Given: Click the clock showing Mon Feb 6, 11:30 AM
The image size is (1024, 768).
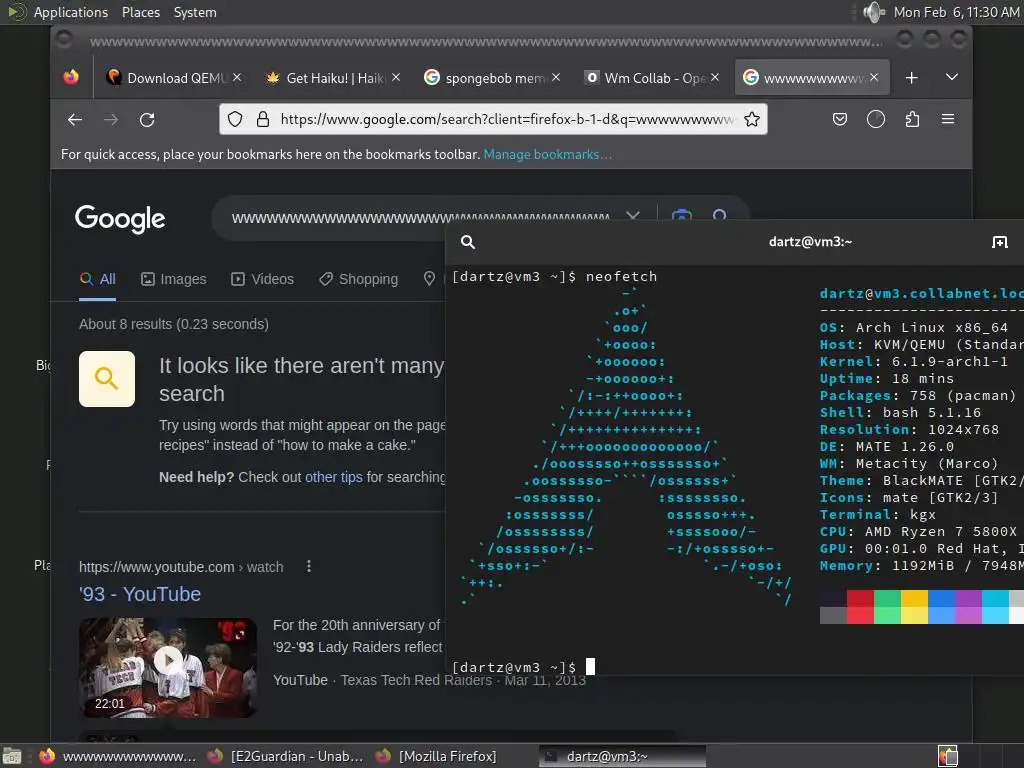Looking at the screenshot, I should 956,12.
